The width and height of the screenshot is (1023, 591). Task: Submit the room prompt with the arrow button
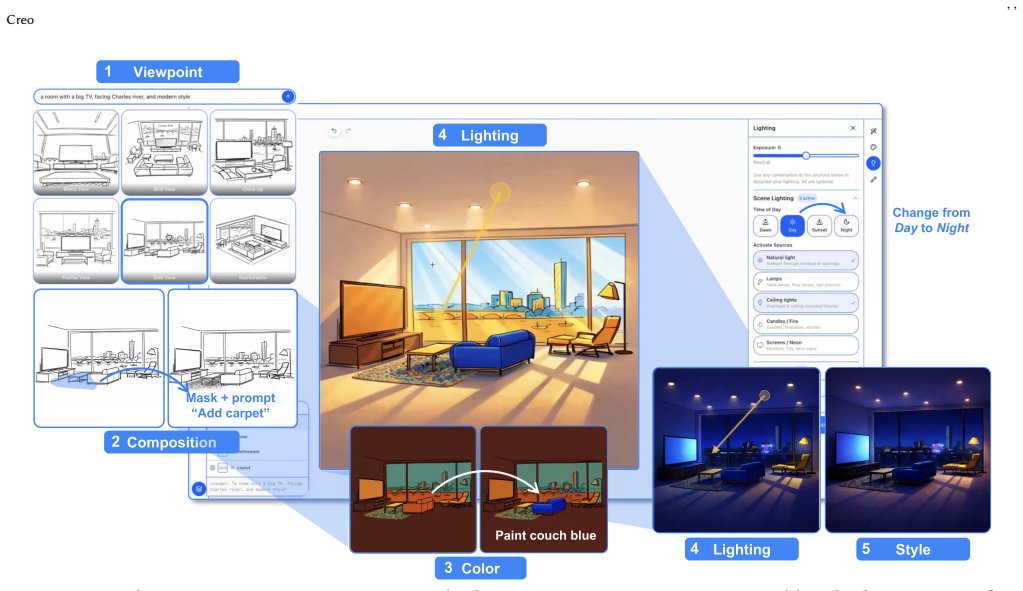288,97
